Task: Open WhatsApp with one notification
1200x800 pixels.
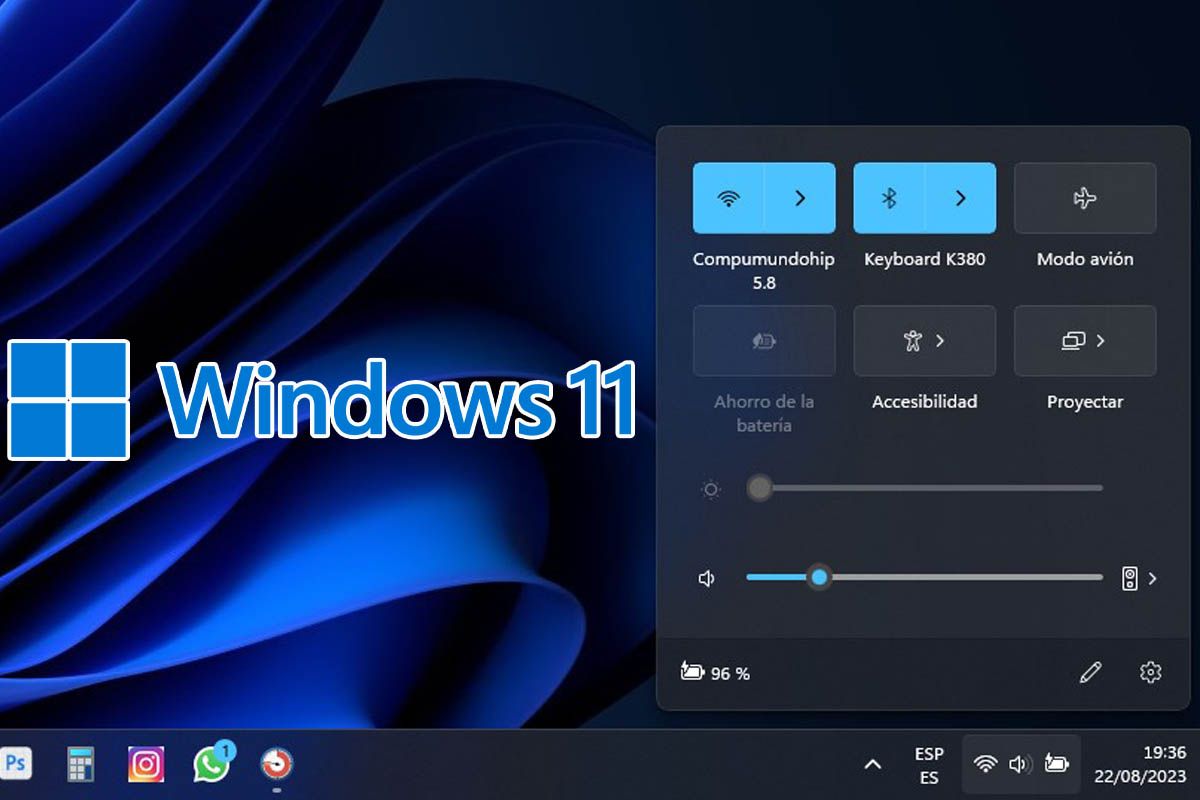Action: pyautogui.click(x=213, y=763)
